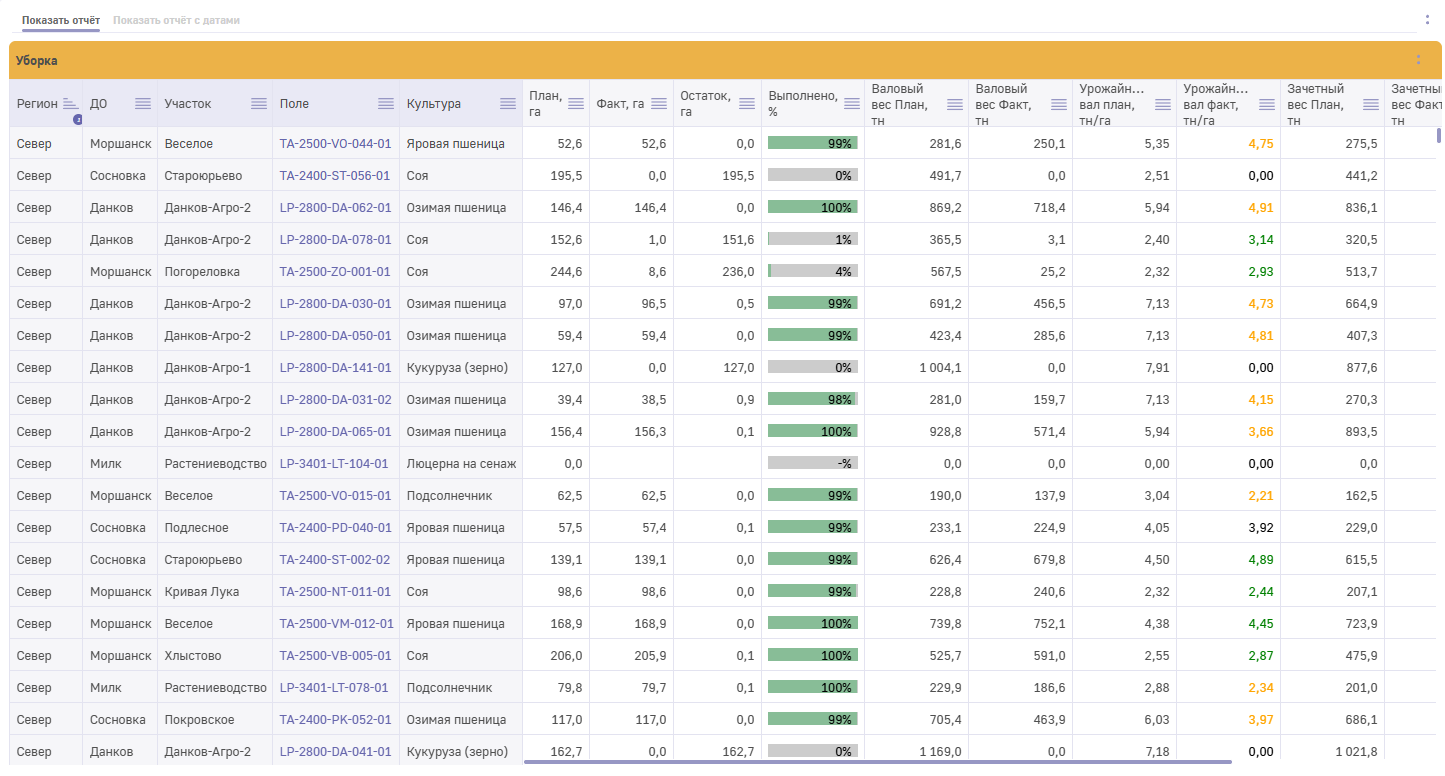
Task: Open the Валовый вес Факт column menu
Action: [1059, 104]
